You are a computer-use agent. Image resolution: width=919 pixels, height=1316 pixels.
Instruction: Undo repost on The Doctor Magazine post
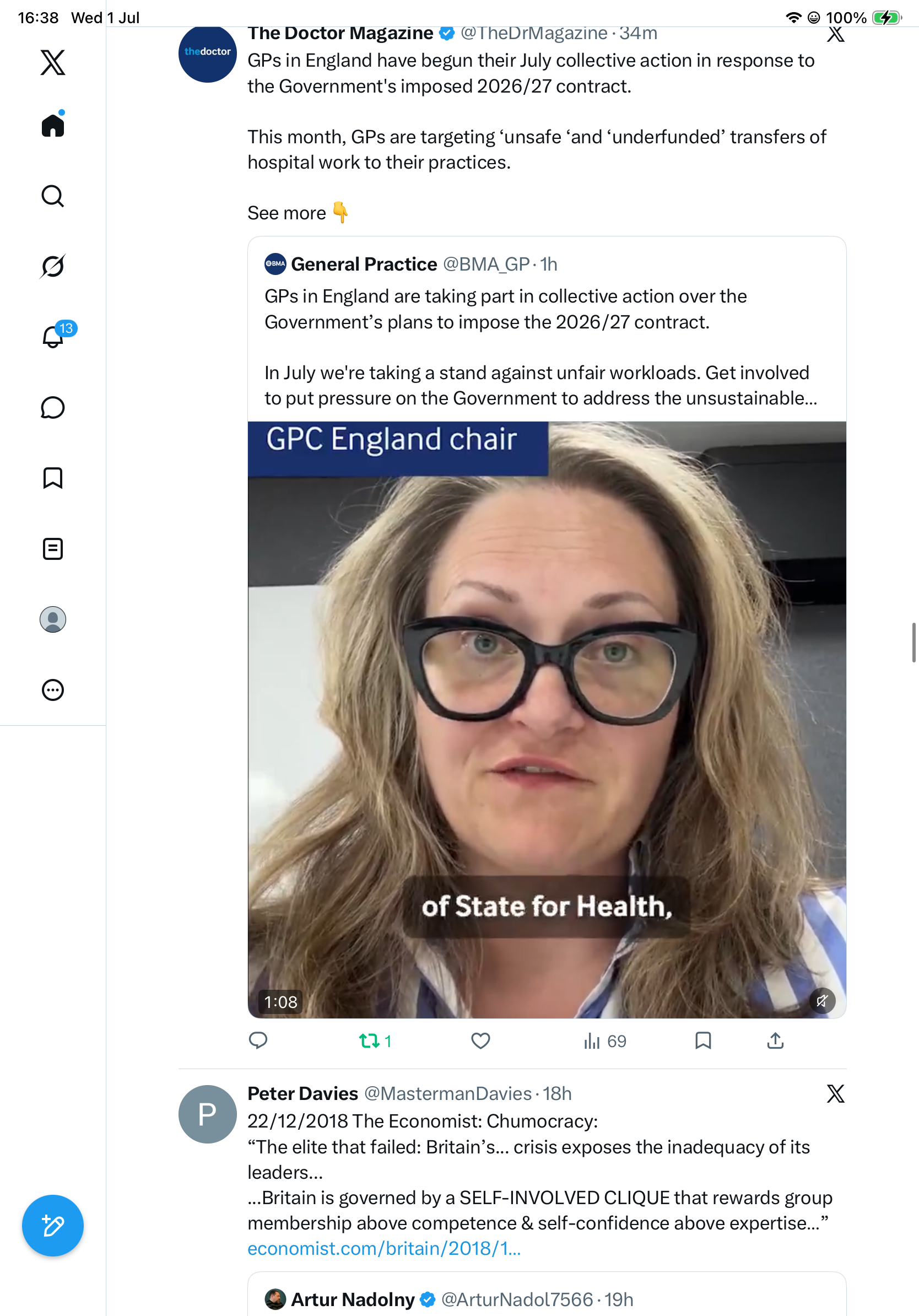pos(375,1041)
